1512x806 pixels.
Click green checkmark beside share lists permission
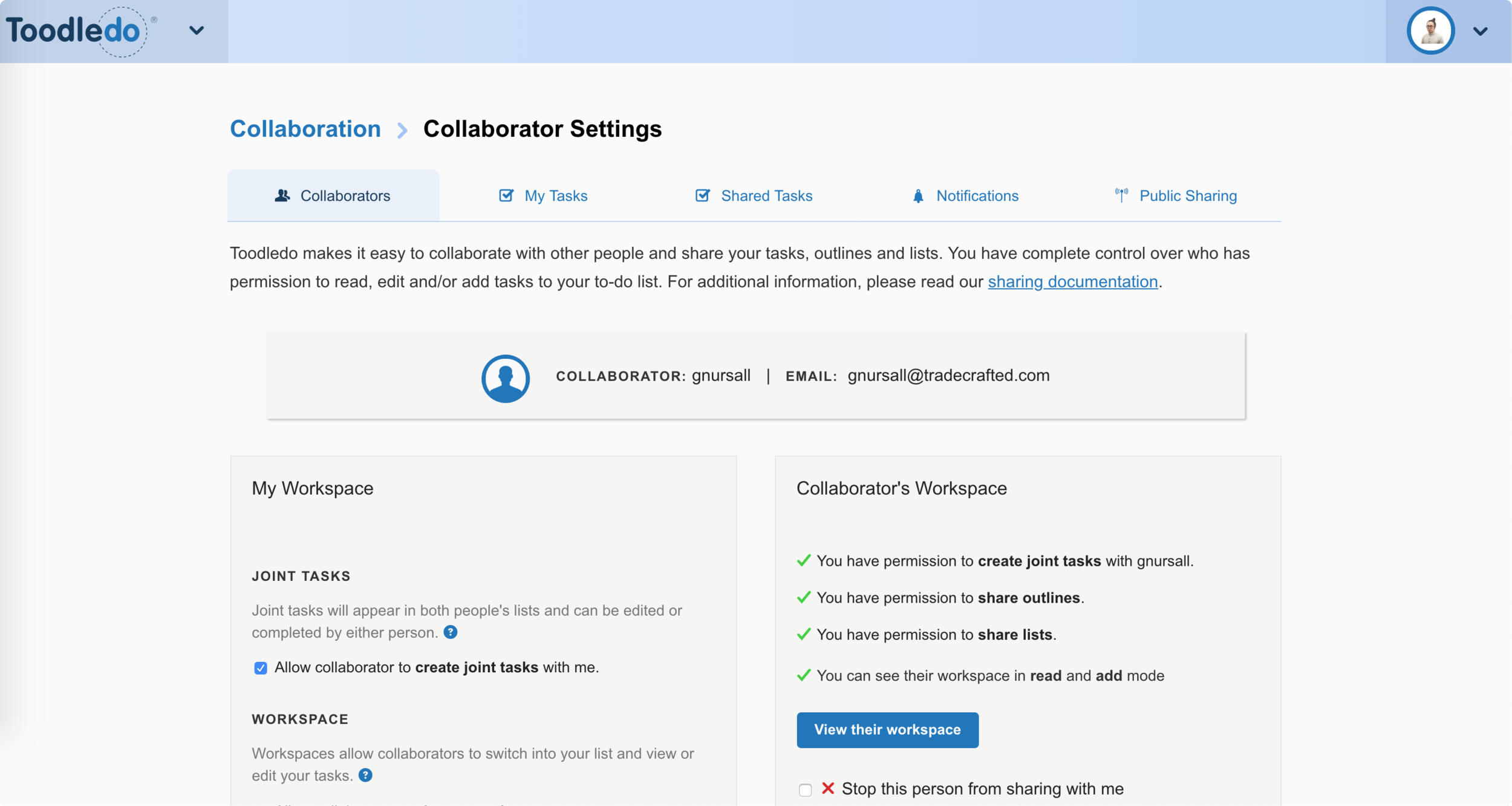[804, 635]
